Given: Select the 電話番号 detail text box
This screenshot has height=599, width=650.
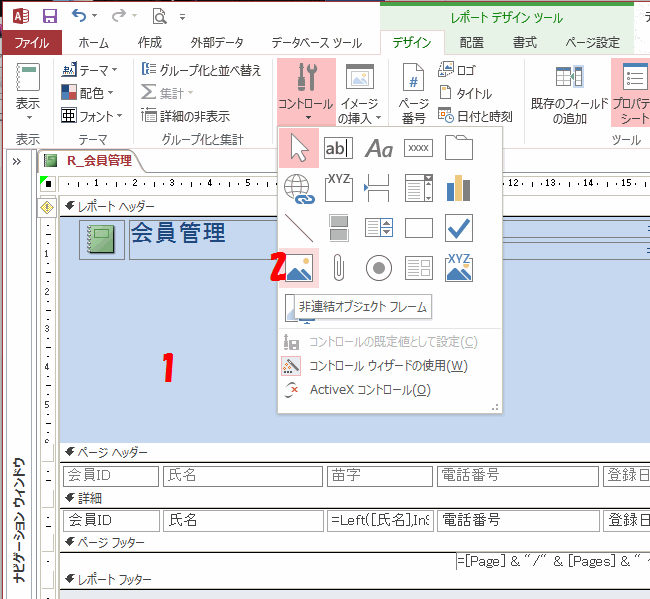Looking at the screenshot, I should [x=519, y=521].
